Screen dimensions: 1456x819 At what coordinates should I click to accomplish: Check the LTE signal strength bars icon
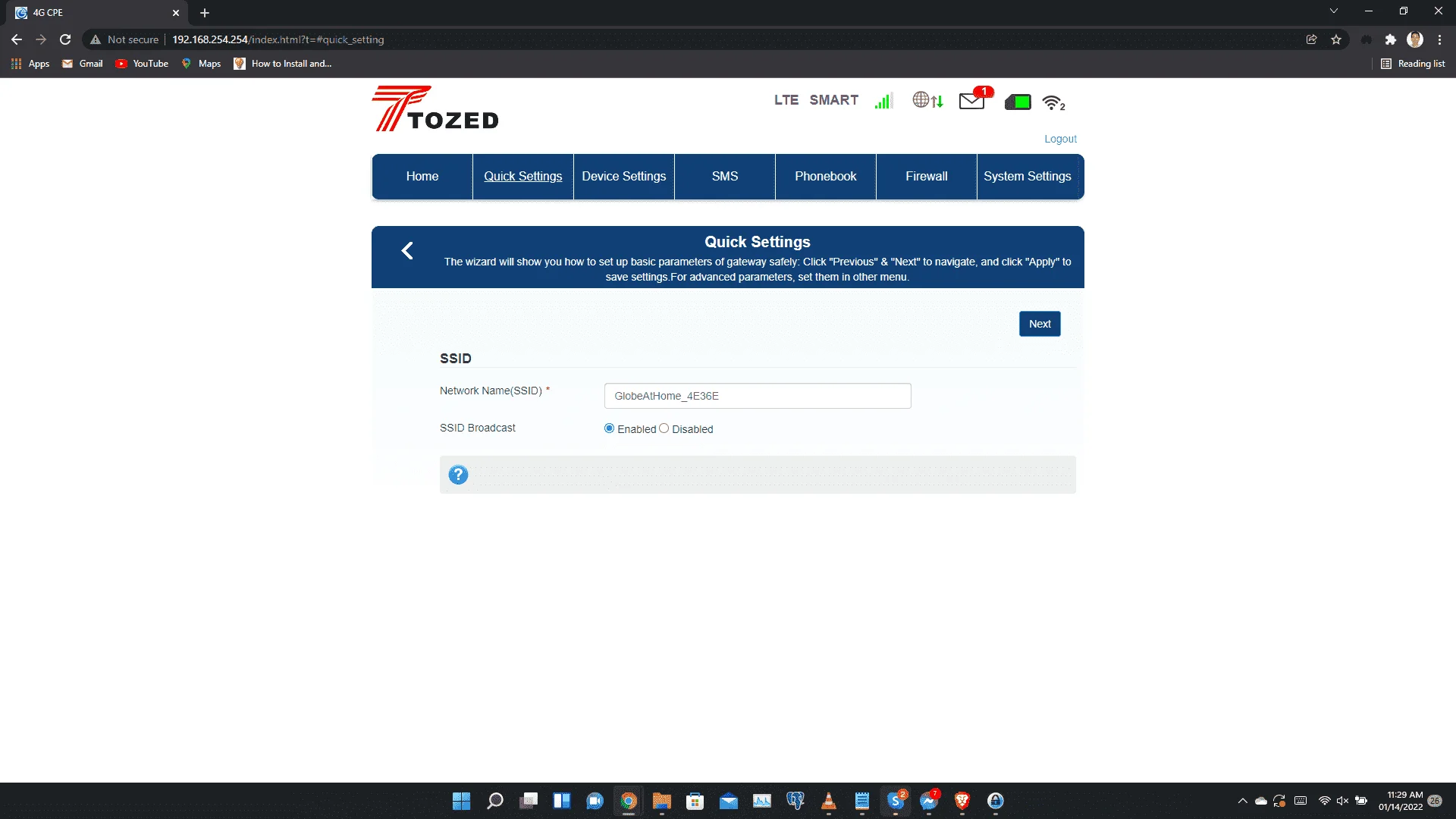883,101
